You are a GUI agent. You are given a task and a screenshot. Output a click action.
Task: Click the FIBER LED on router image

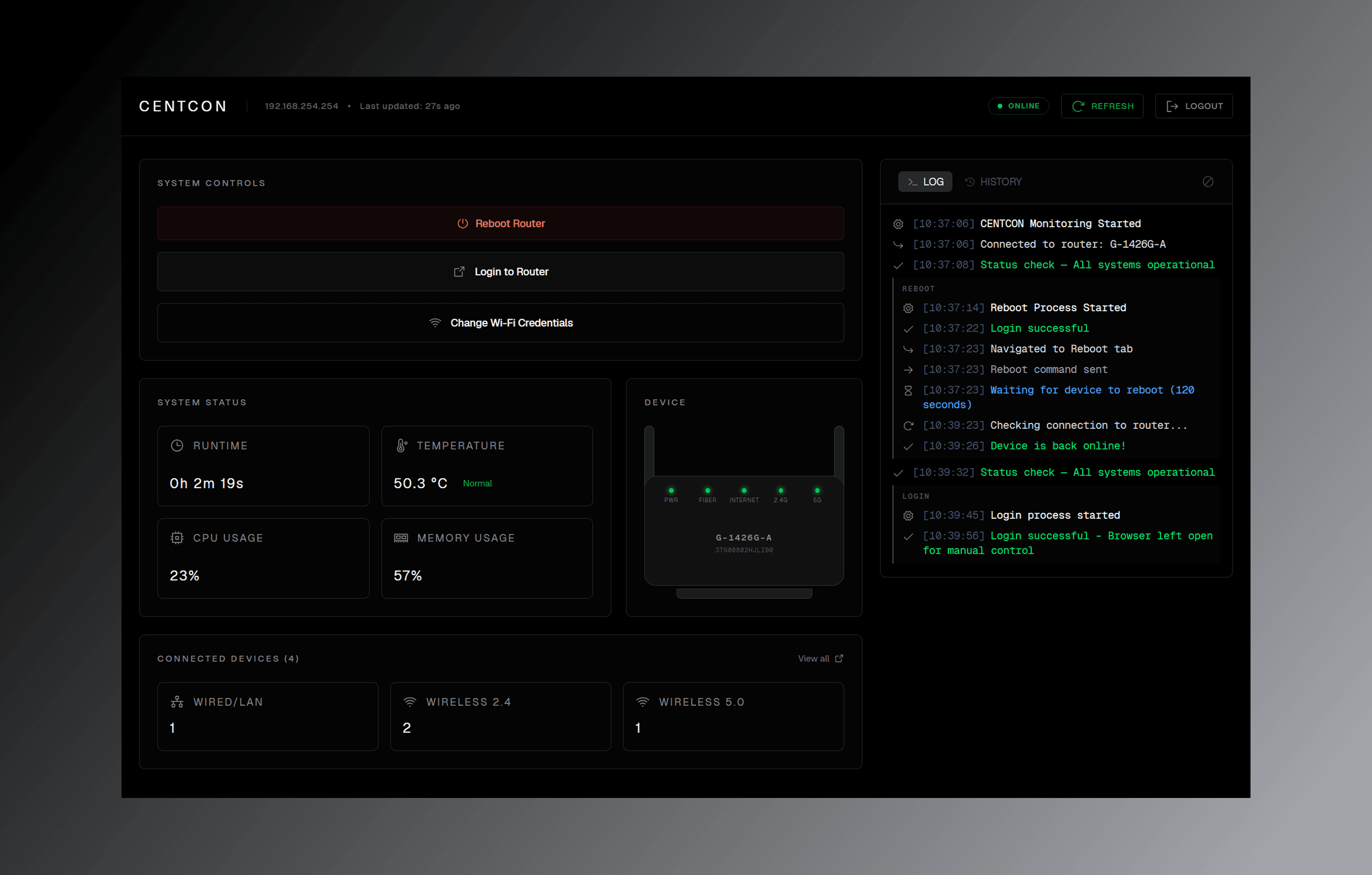click(708, 491)
